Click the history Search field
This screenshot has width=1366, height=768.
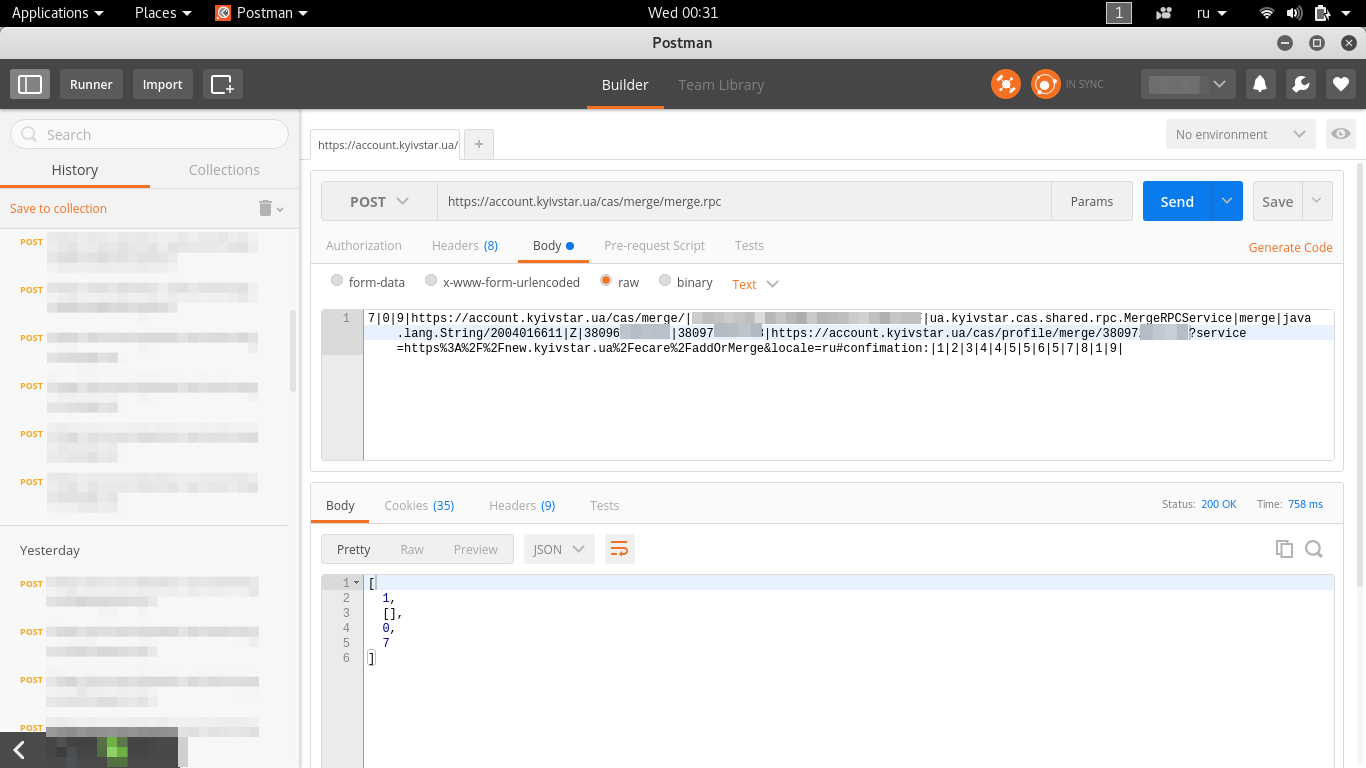[149, 134]
